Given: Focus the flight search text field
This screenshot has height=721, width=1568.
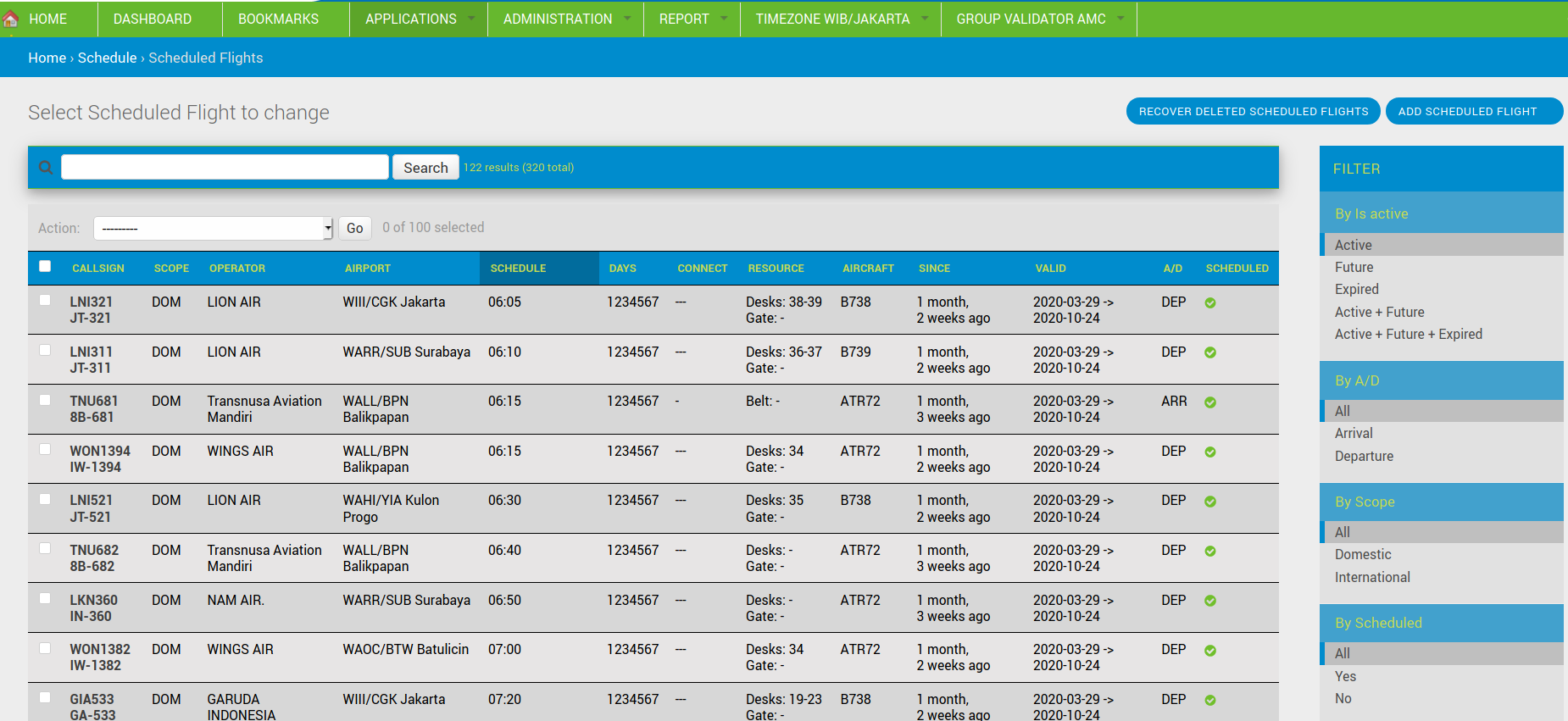Looking at the screenshot, I should [x=225, y=168].
